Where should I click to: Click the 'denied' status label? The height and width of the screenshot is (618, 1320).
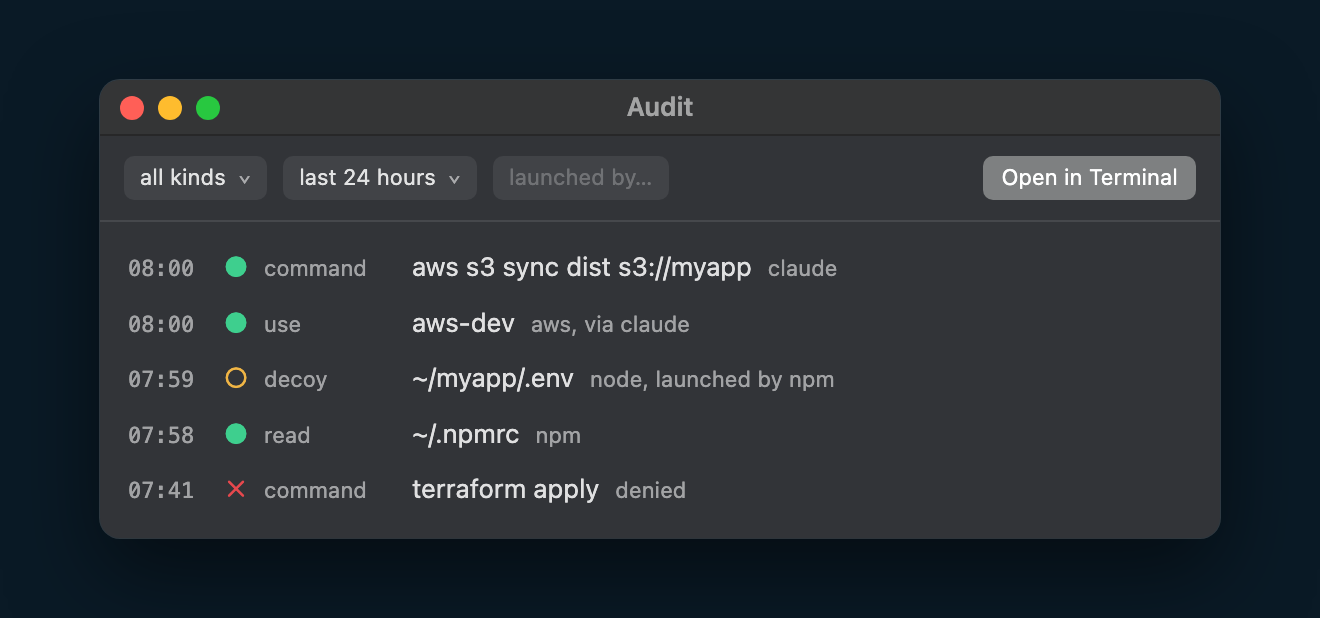650,491
